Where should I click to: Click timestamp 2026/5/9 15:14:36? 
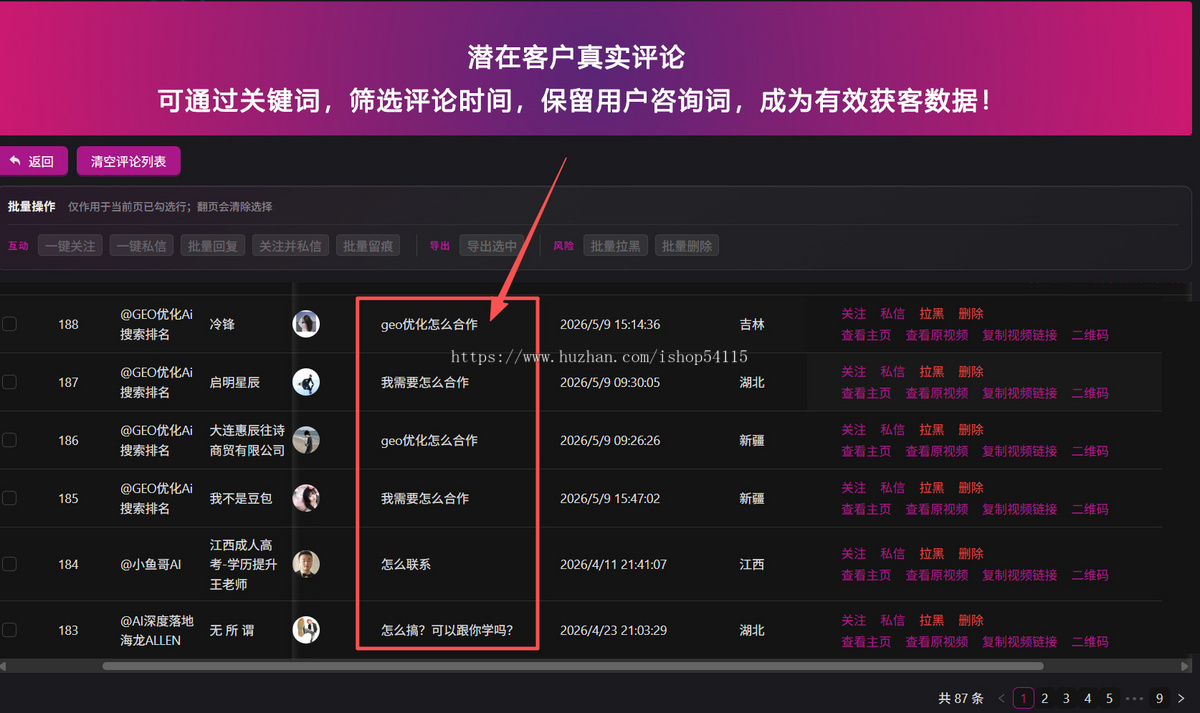[x=610, y=324]
